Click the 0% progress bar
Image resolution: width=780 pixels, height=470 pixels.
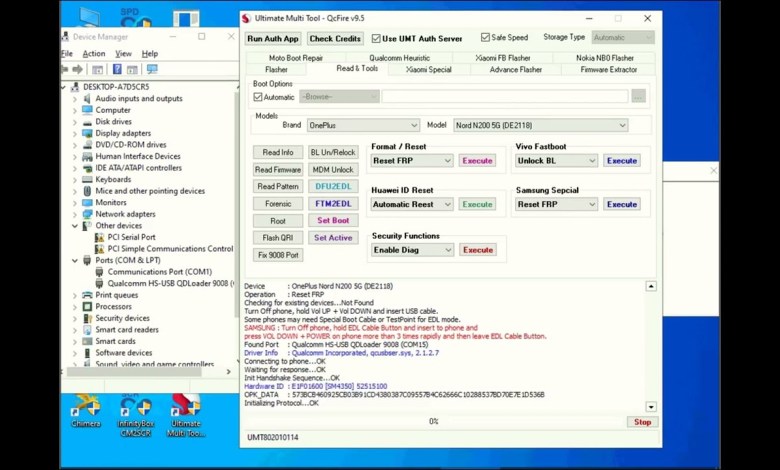(434, 422)
